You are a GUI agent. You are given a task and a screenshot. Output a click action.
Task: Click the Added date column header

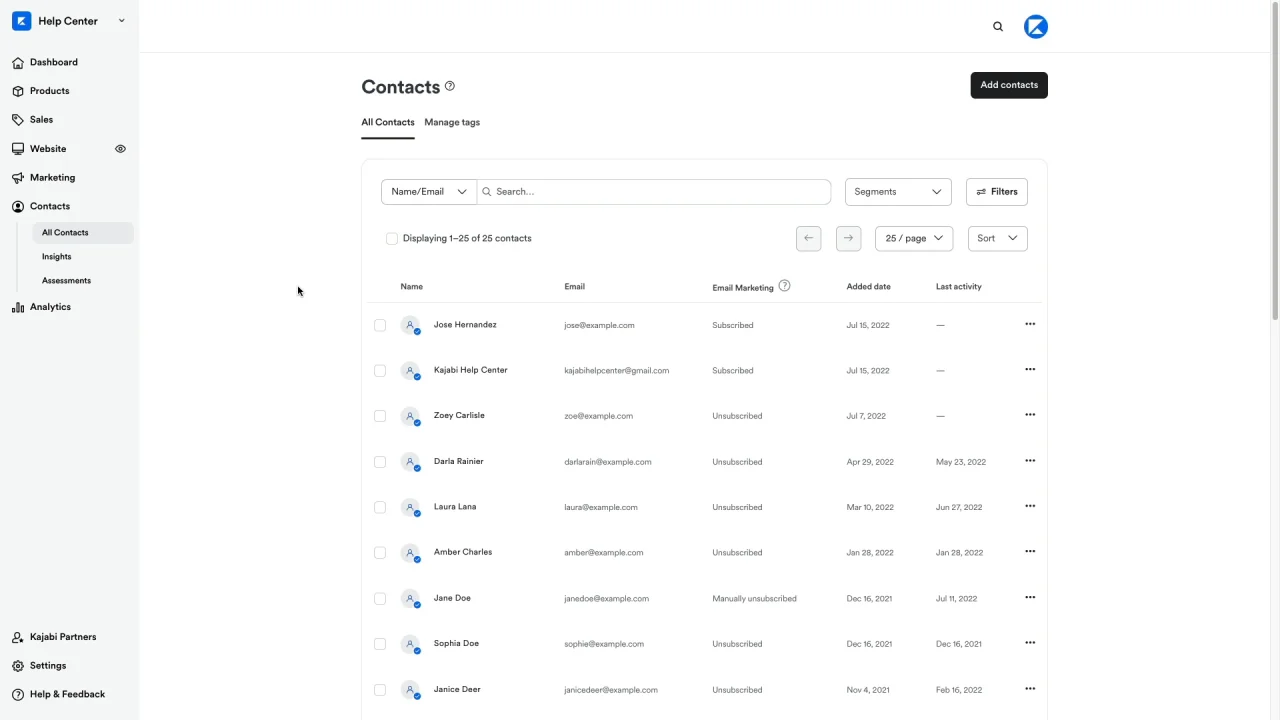click(x=868, y=287)
